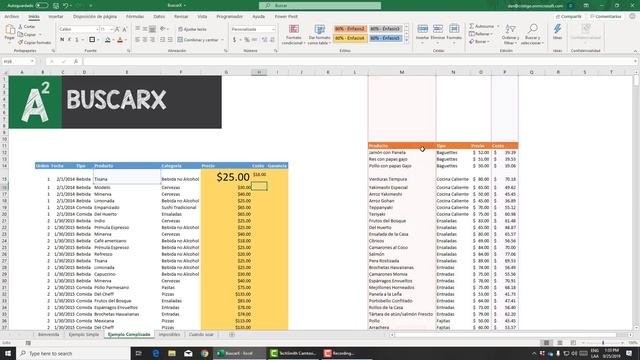Click the Buscar search box
This screenshot has height=360, width=640.
[x=320, y=6]
